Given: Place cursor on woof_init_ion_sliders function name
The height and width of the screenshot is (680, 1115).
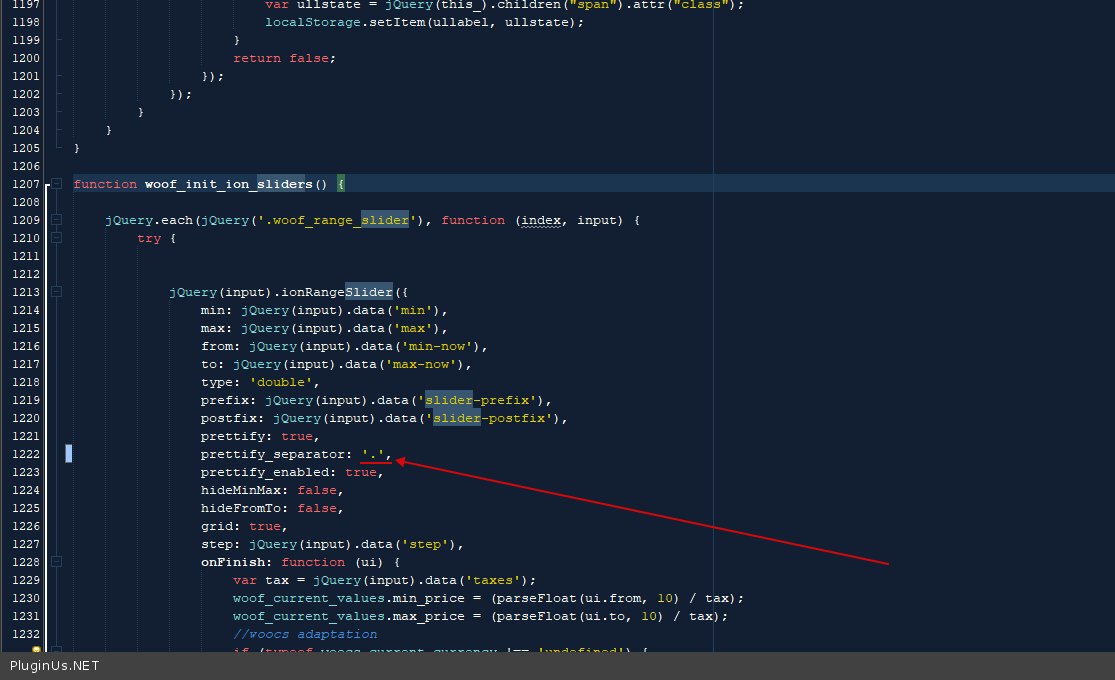Looking at the screenshot, I should coord(228,184).
